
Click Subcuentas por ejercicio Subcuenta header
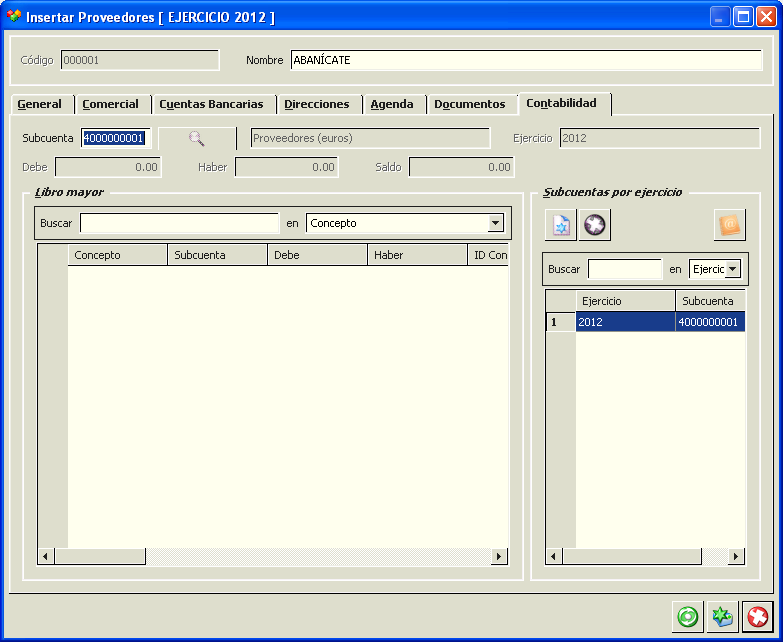(711, 301)
